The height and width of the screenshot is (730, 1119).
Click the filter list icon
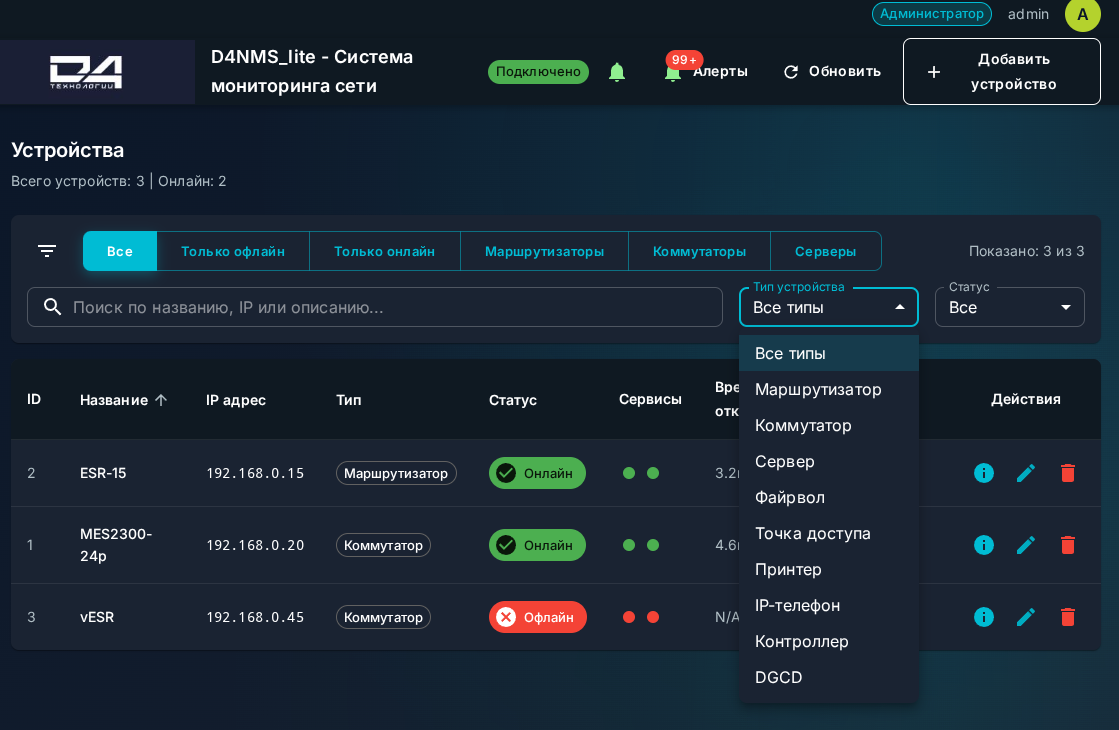47,251
